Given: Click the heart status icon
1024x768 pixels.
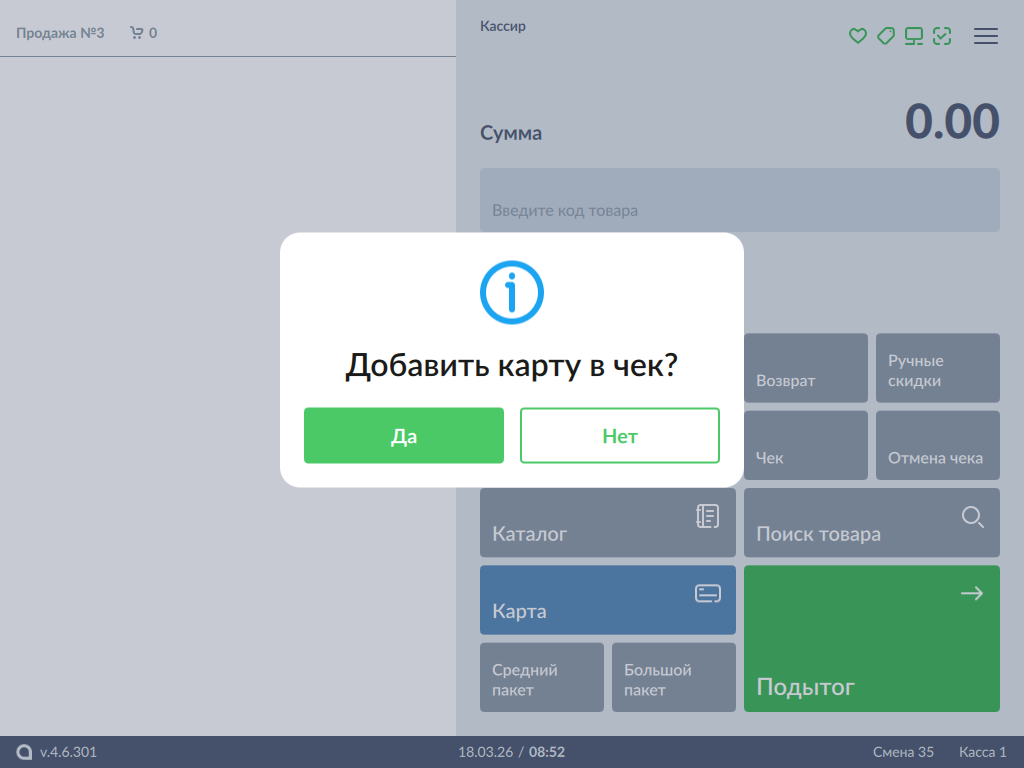Looking at the screenshot, I should 857,36.
